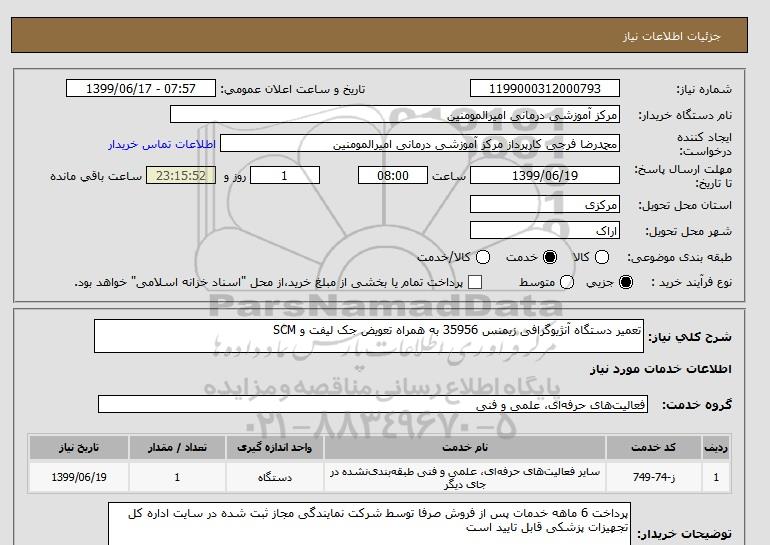Image resolution: width=770 pixels, height=545 pixels.
Task: Click service code cell ز-74-749
Action: pyautogui.click(x=654, y=477)
